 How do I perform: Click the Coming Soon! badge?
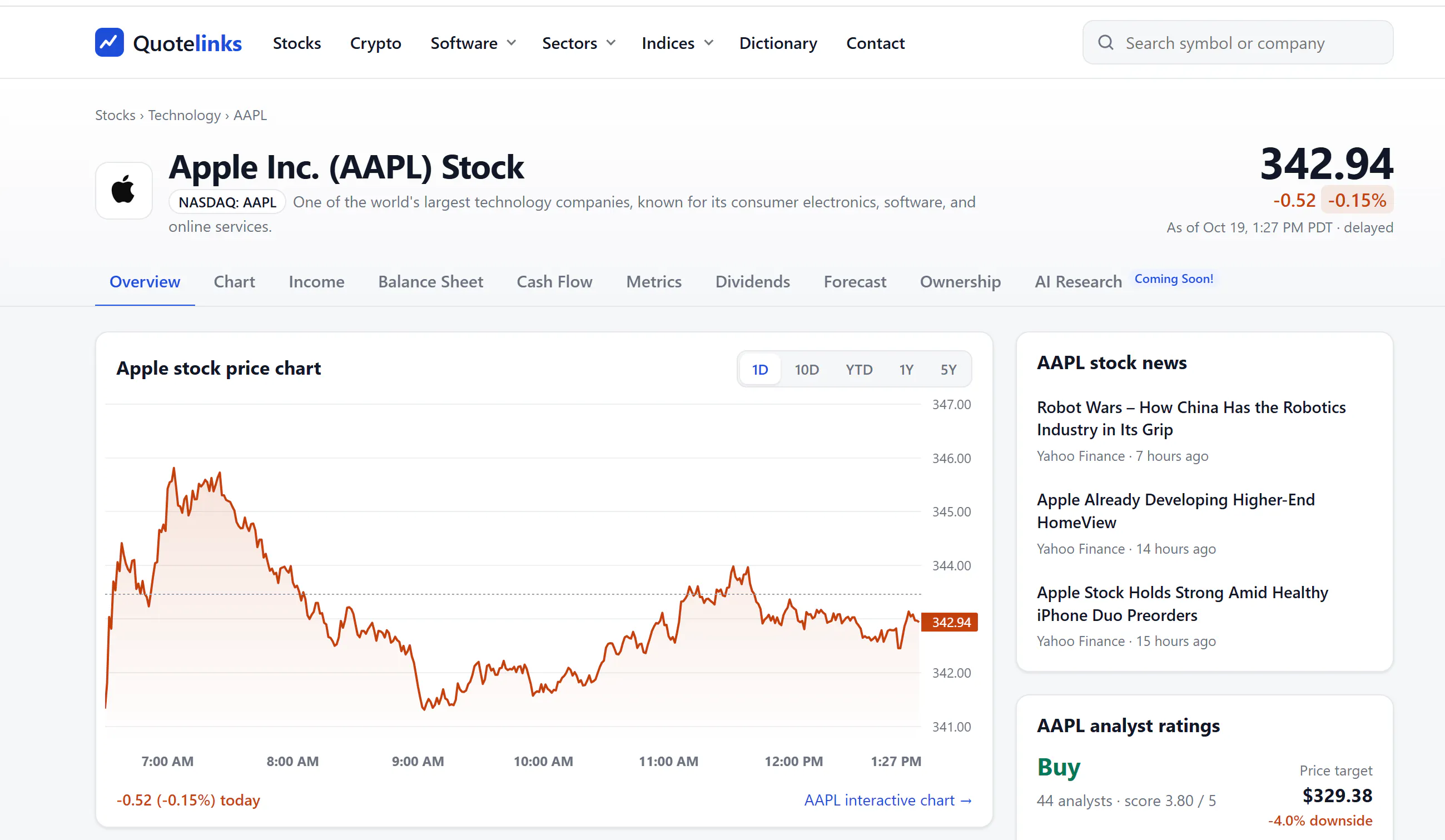[x=1174, y=279]
